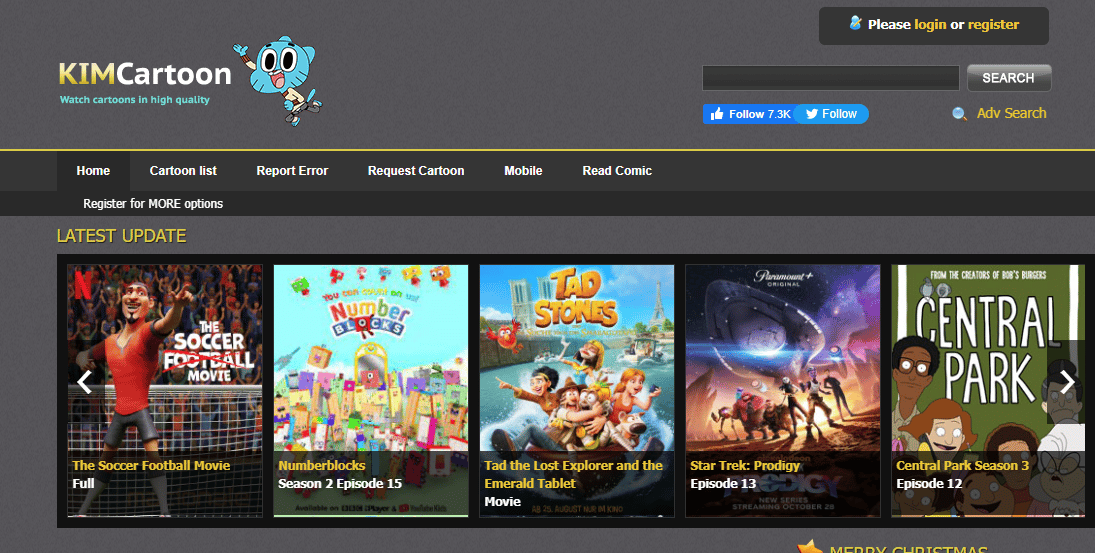Open the Numberblocks poster thumbnail

click(x=371, y=390)
